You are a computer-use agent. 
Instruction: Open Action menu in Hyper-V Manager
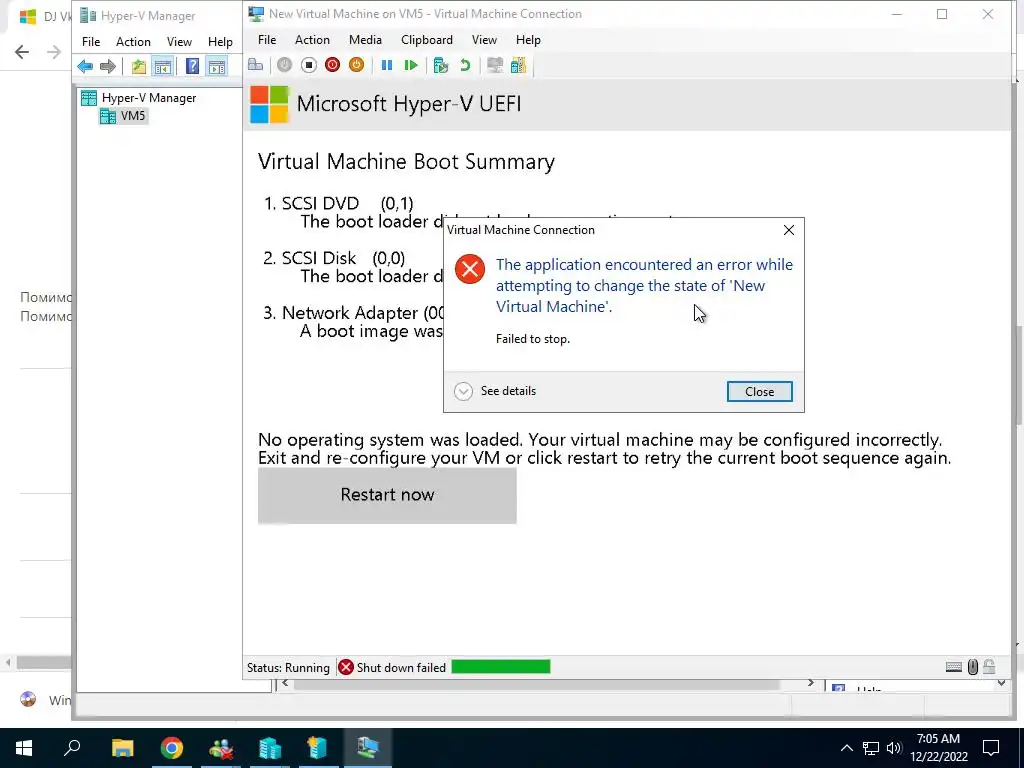tap(133, 42)
